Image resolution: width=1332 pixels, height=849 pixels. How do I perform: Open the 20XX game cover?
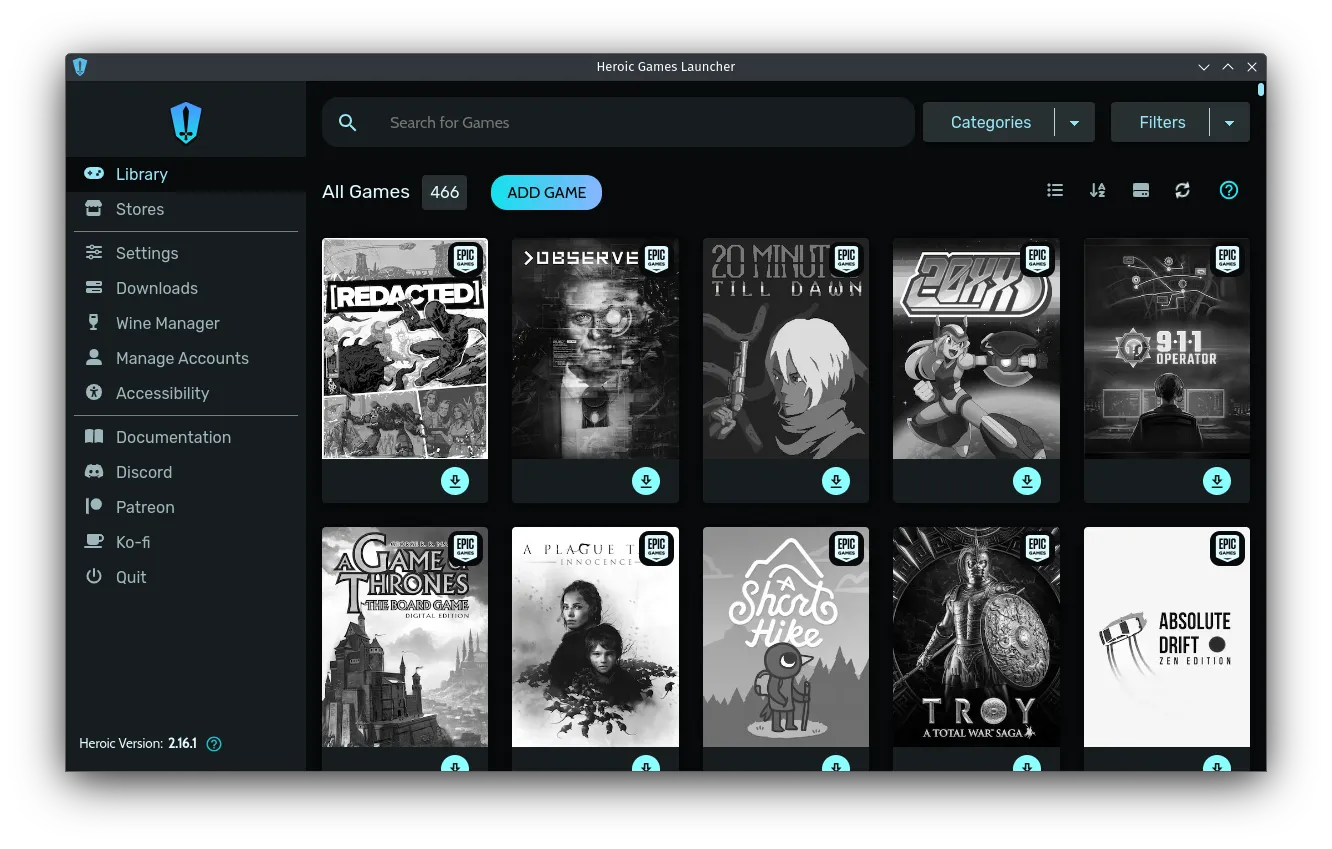point(976,348)
